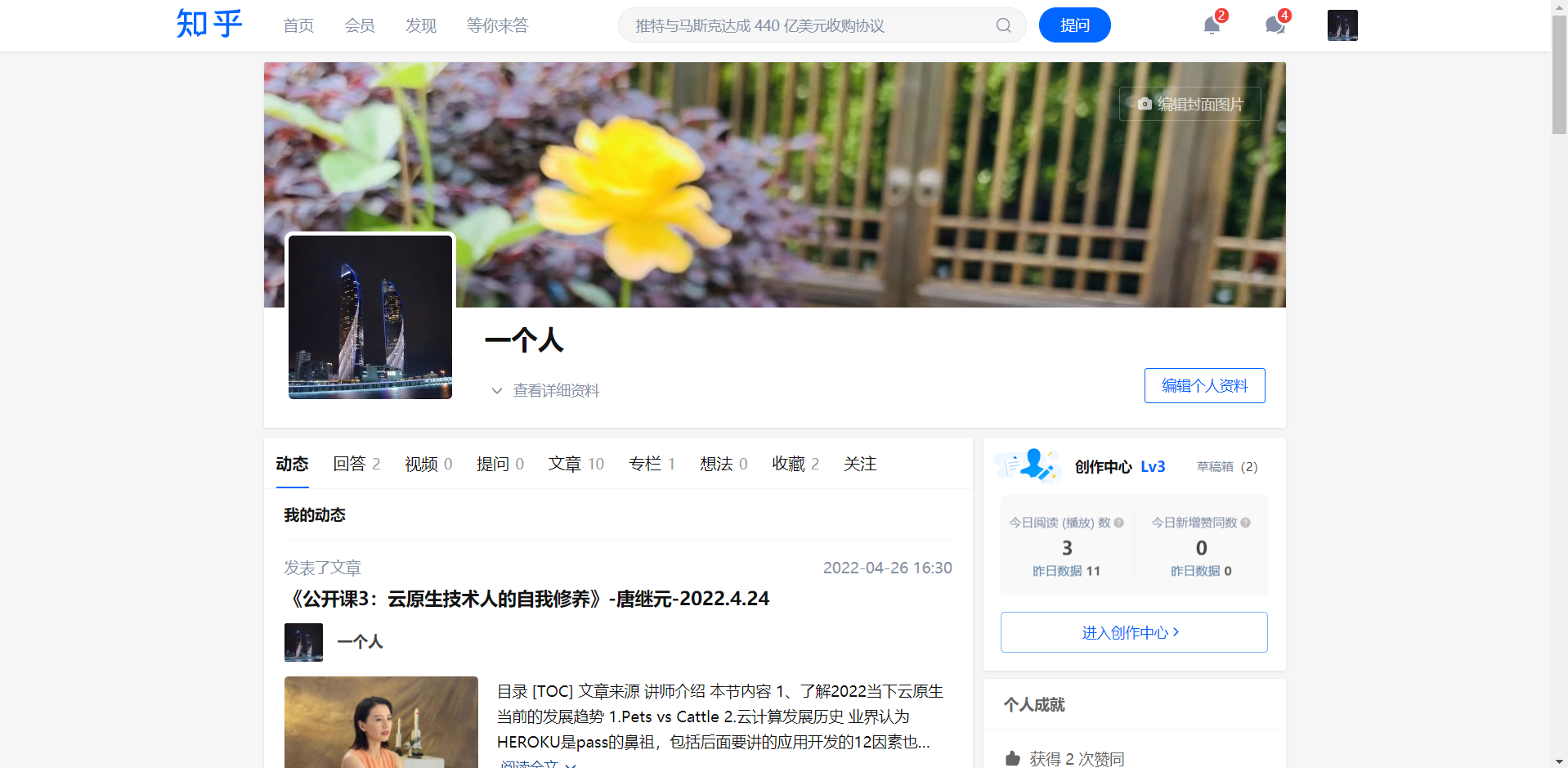
Task: Open the user avatar menu in header
Action: pos(1342,25)
